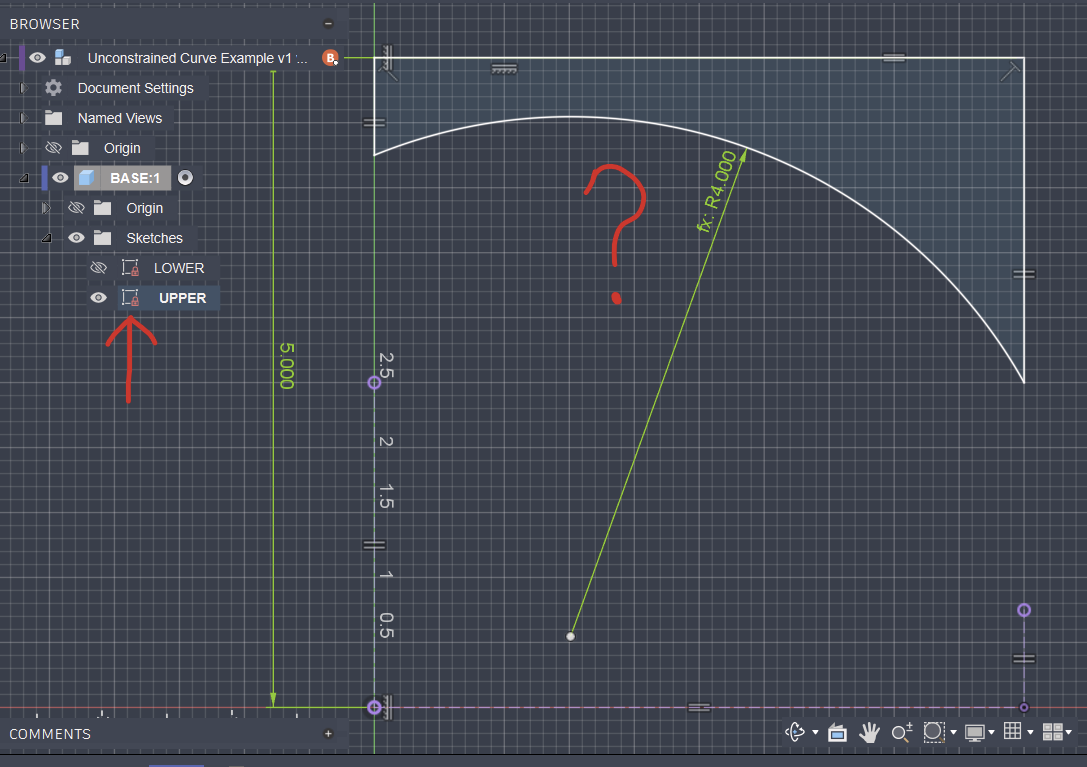Activate the Pan tool

click(869, 732)
